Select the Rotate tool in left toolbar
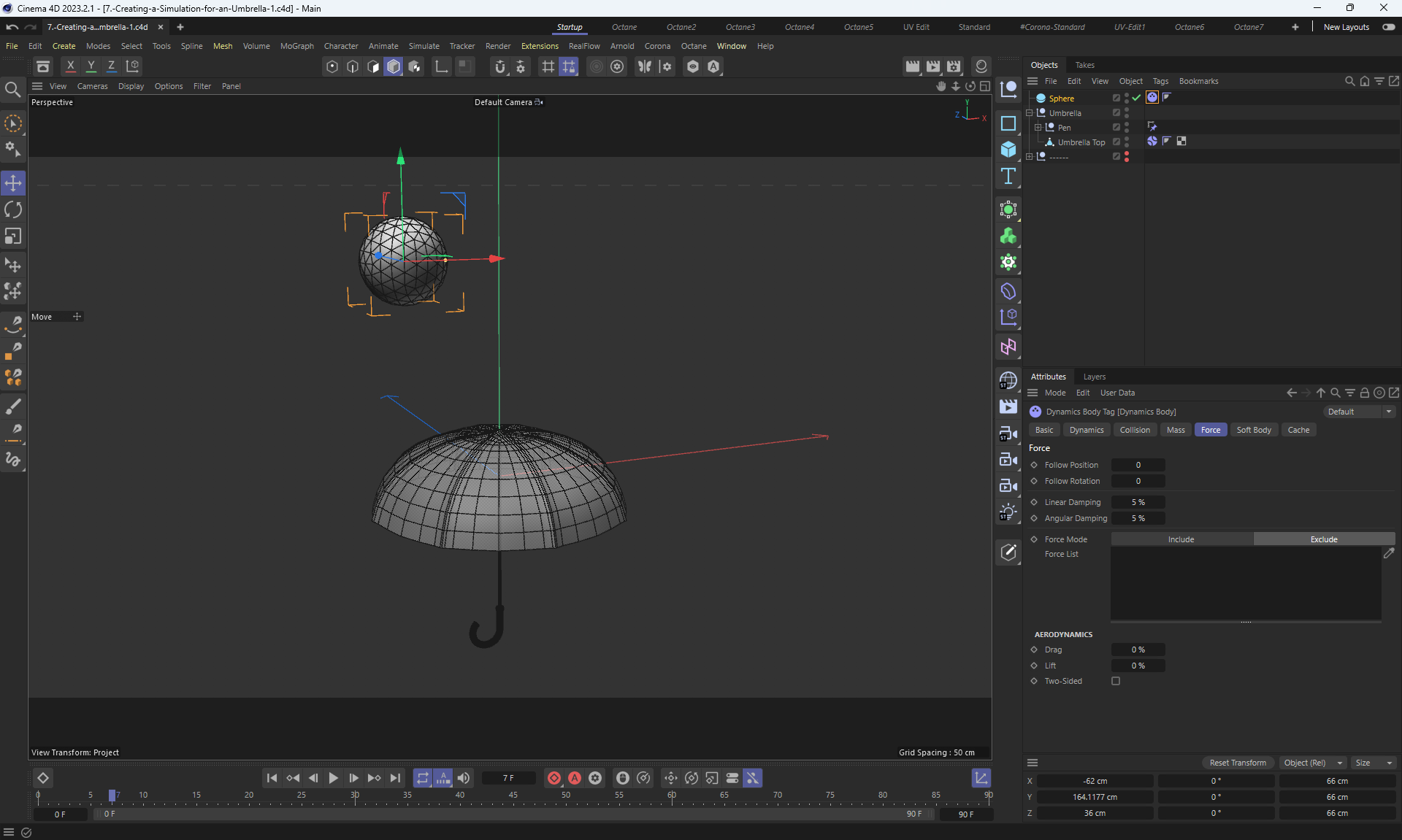The width and height of the screenshot is (1402, 840). pos(13,210)
